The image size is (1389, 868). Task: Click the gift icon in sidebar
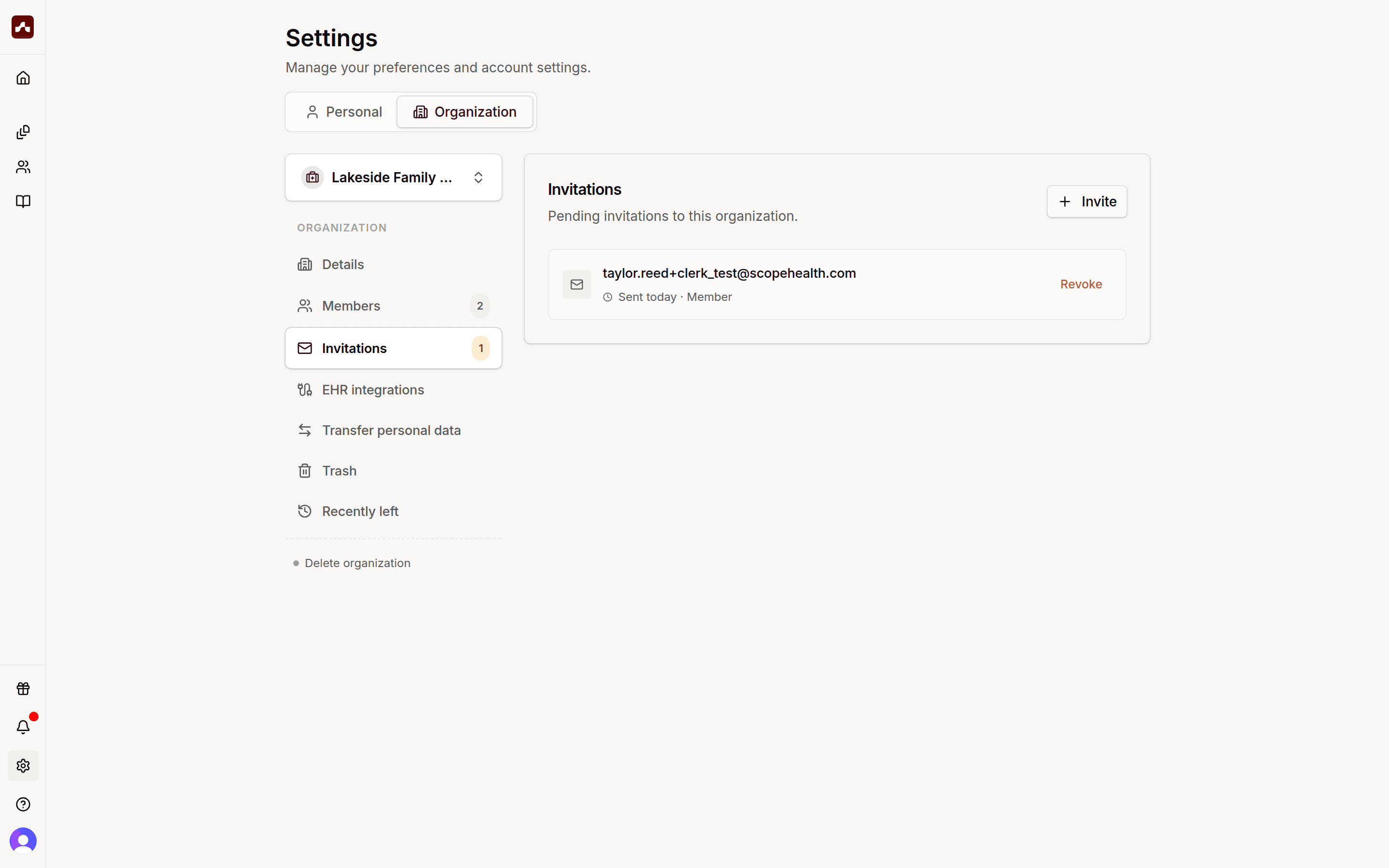[23, 688]
